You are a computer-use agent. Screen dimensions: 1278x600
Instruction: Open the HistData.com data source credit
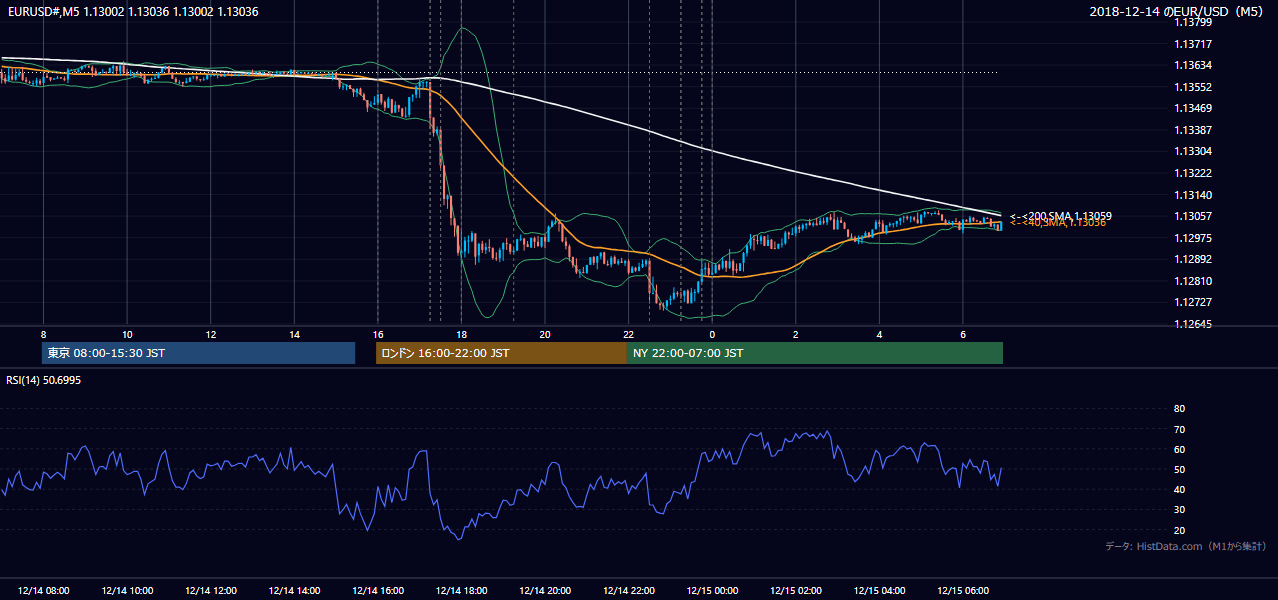coord(1186,546)
